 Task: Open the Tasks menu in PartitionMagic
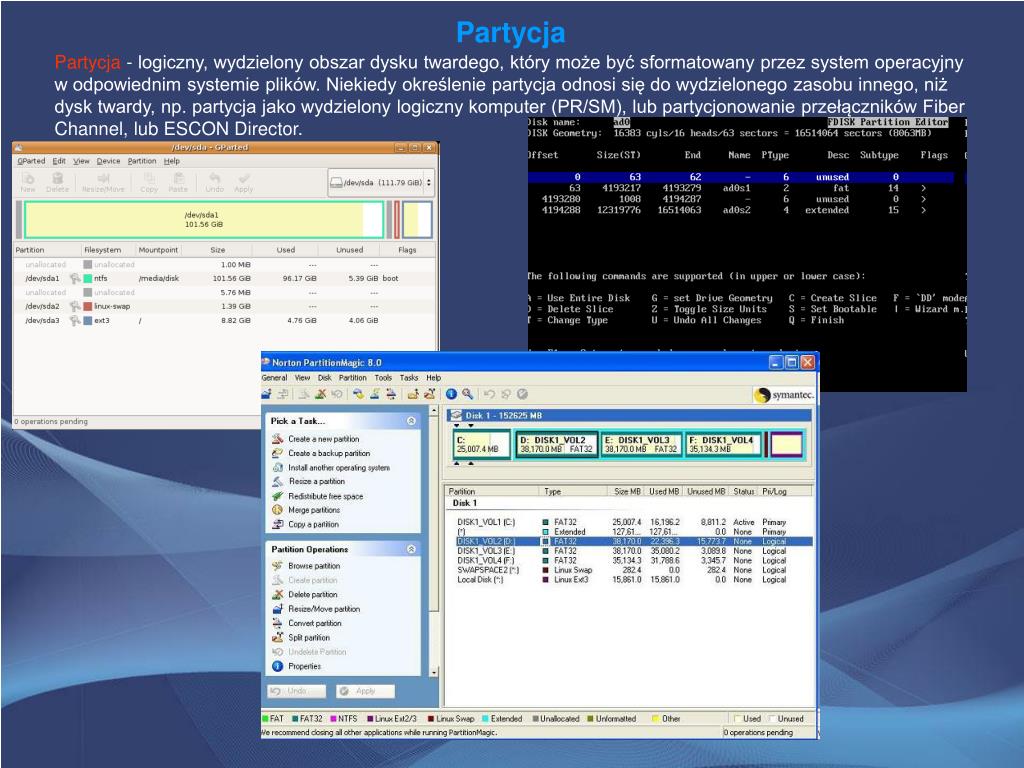pyautogui.click(x=409, y=377)
